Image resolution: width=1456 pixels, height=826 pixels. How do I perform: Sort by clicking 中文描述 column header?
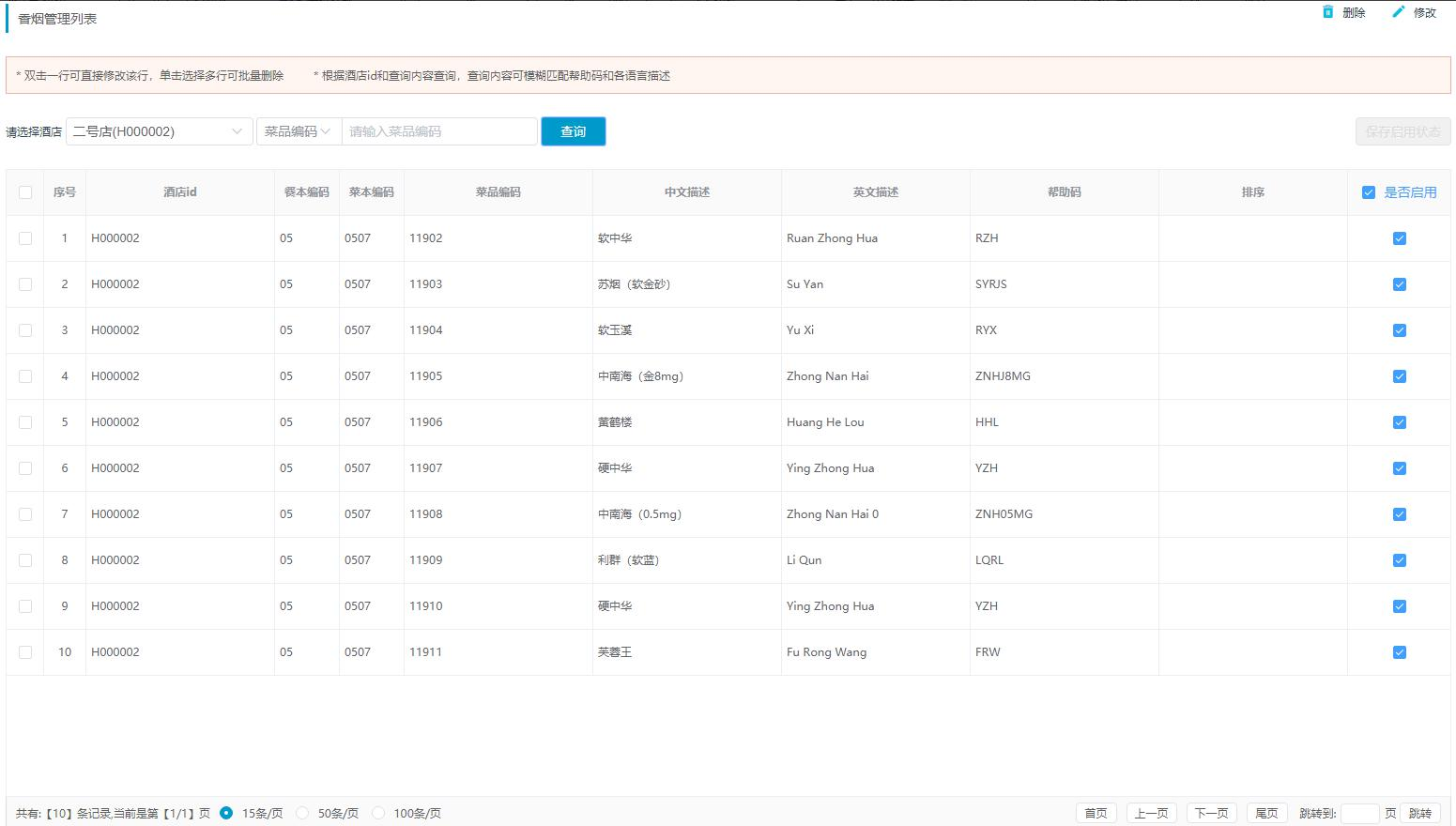click(686, 192)
